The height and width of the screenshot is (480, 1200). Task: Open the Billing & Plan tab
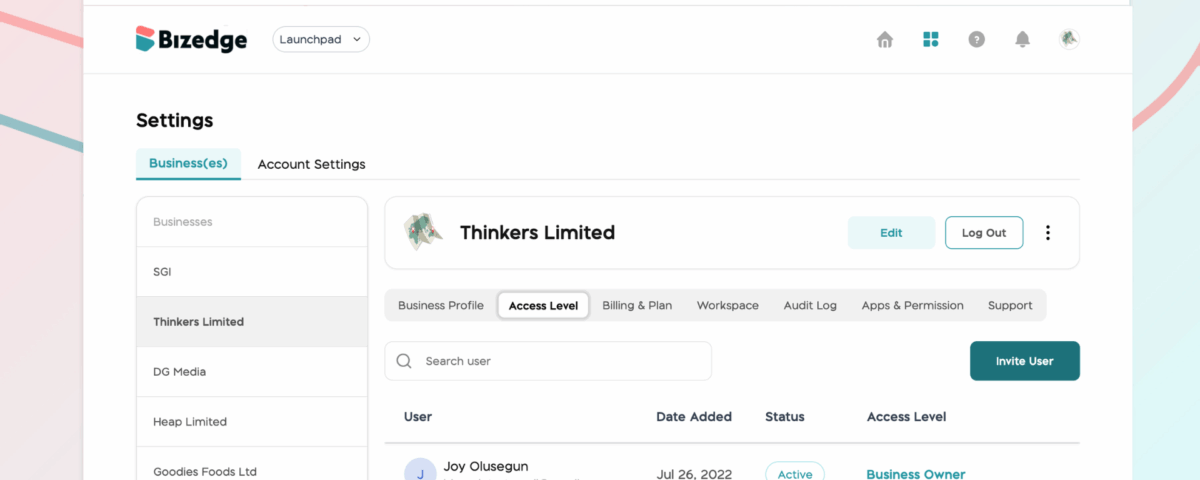(637, 305)
